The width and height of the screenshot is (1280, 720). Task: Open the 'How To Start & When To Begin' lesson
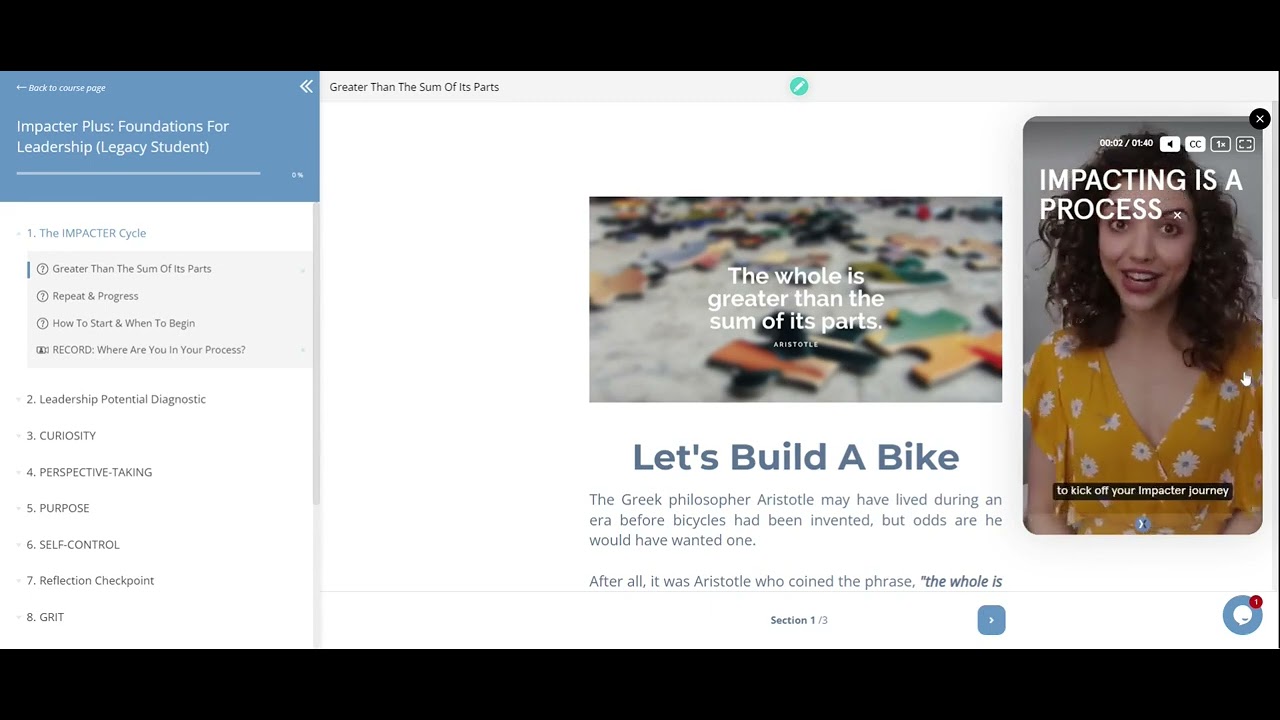[x=124, y=323]
